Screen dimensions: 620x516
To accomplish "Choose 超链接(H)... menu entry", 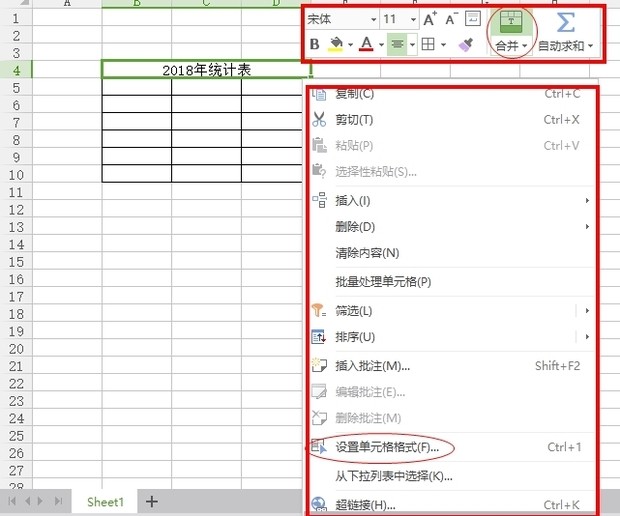I will (x=452, y=504).
